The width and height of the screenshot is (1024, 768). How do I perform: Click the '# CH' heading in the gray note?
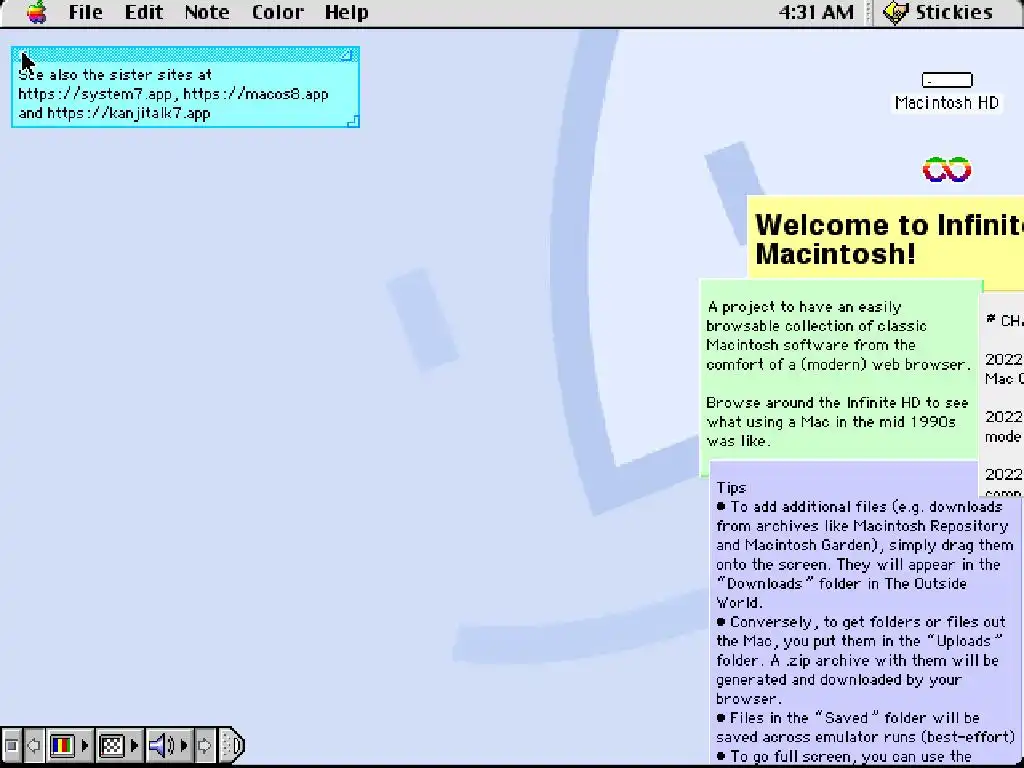(1004, 320)
